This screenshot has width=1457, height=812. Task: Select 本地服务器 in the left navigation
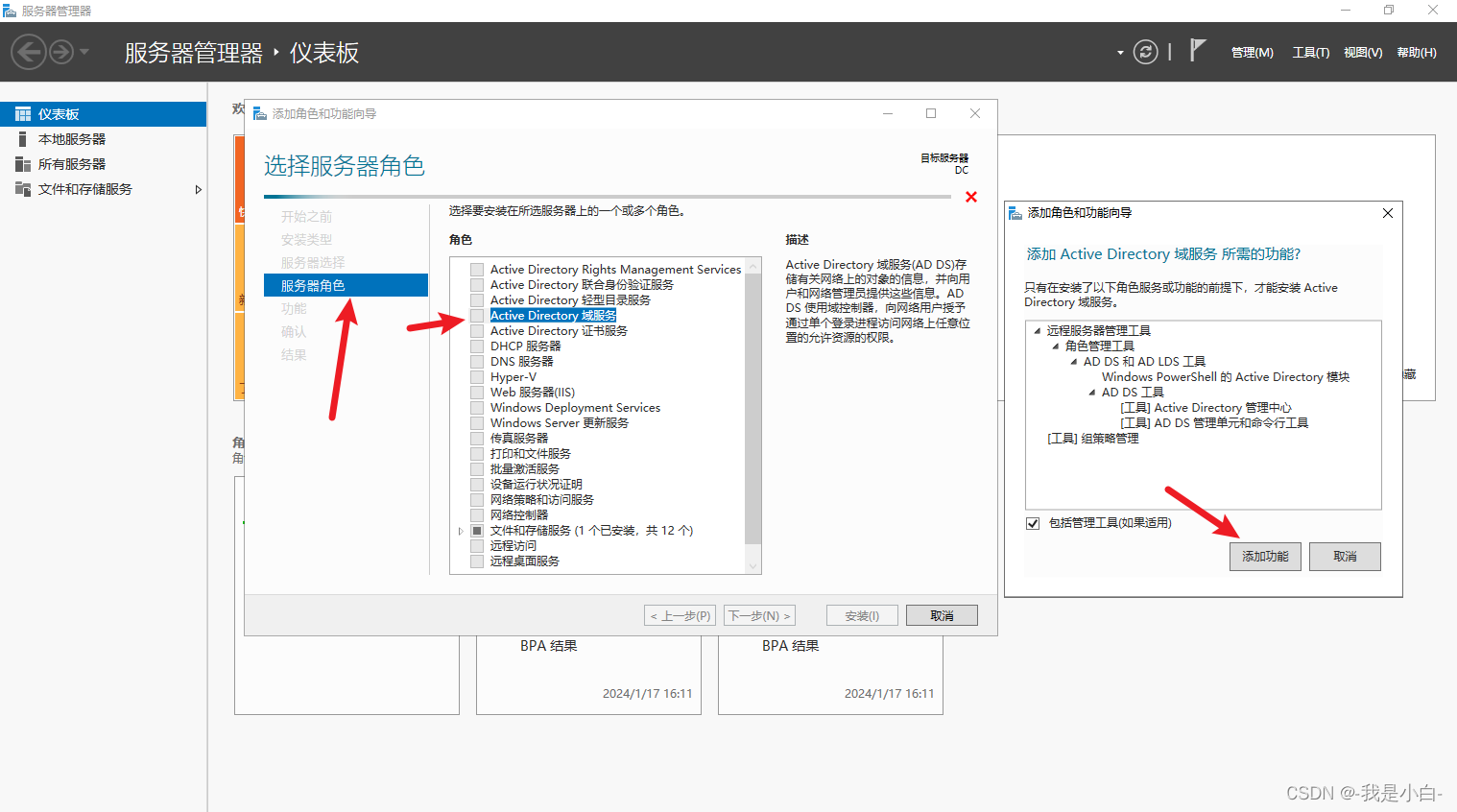(x=104, y=139)
